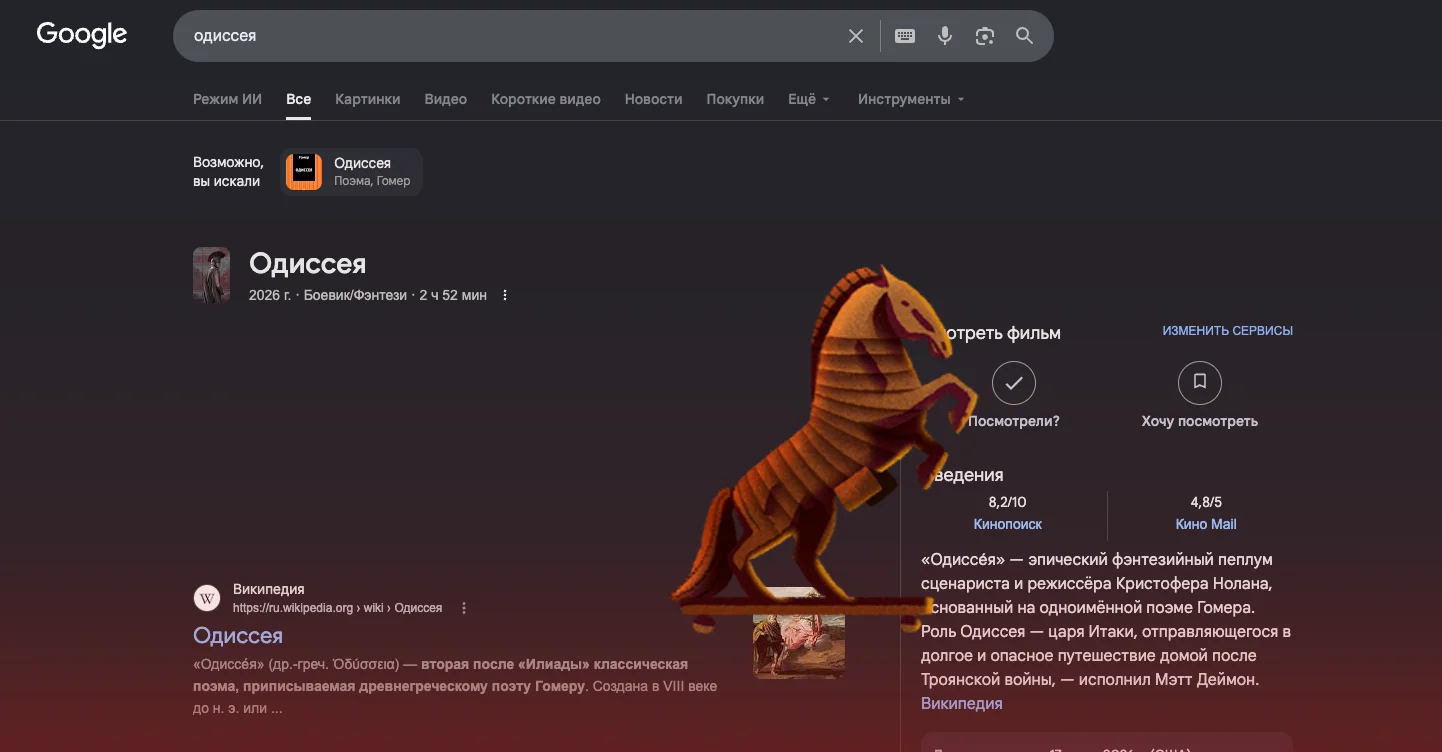Click the Хочу посмотреть label
Screen dimensions: 1442x752
pyautogui.click(x=1200, y=421)
